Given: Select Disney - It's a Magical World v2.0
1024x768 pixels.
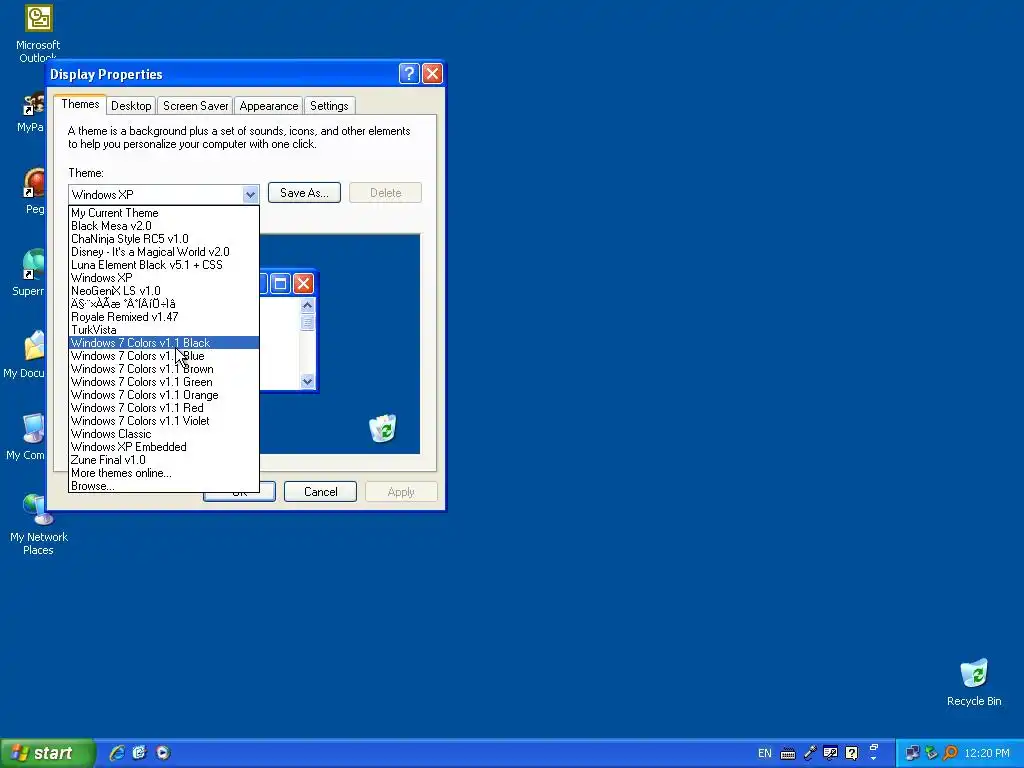Looking at the screenshot, I should point(164,252).
